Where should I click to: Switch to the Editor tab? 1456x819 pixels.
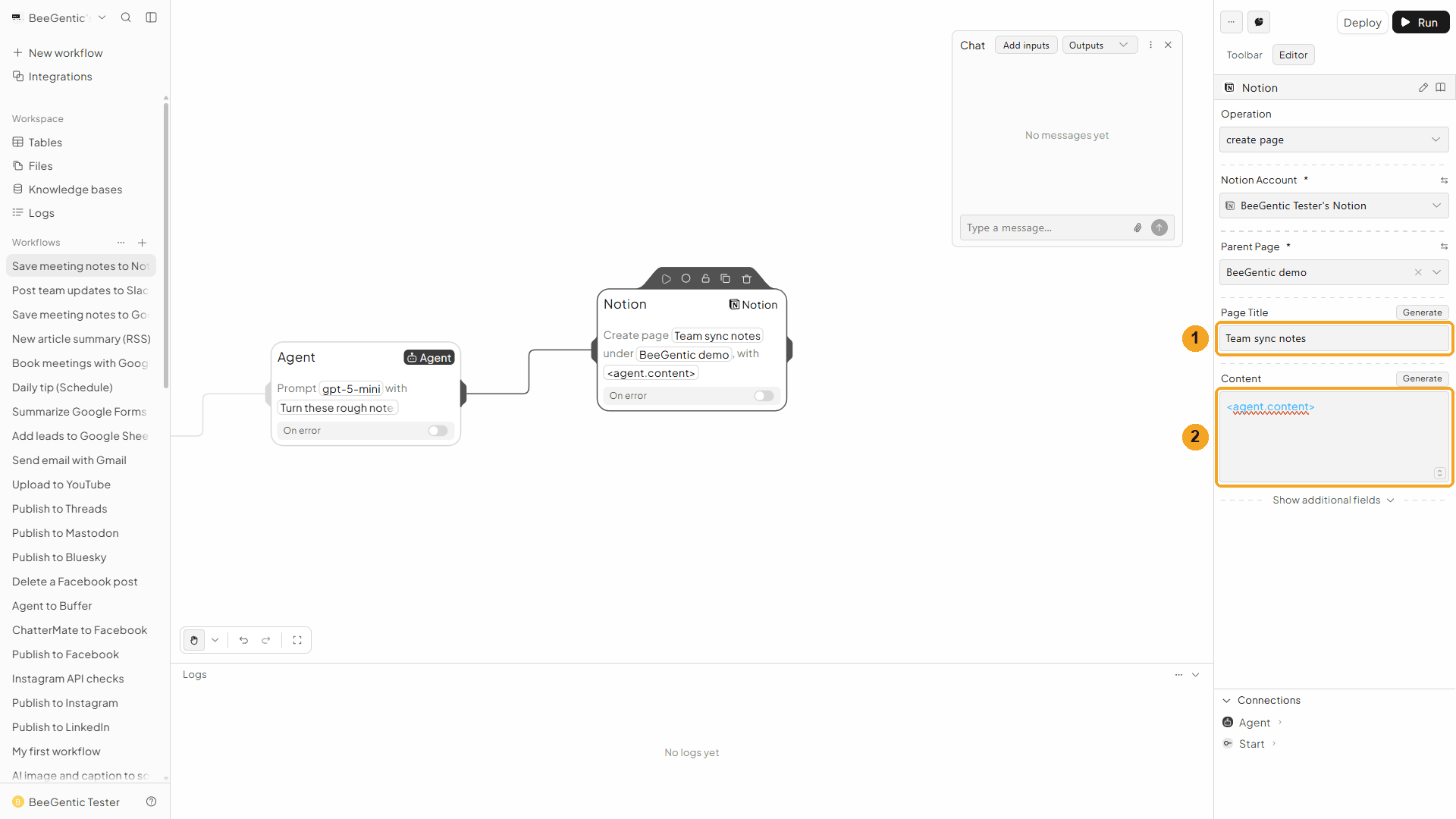pos(1293,55)
